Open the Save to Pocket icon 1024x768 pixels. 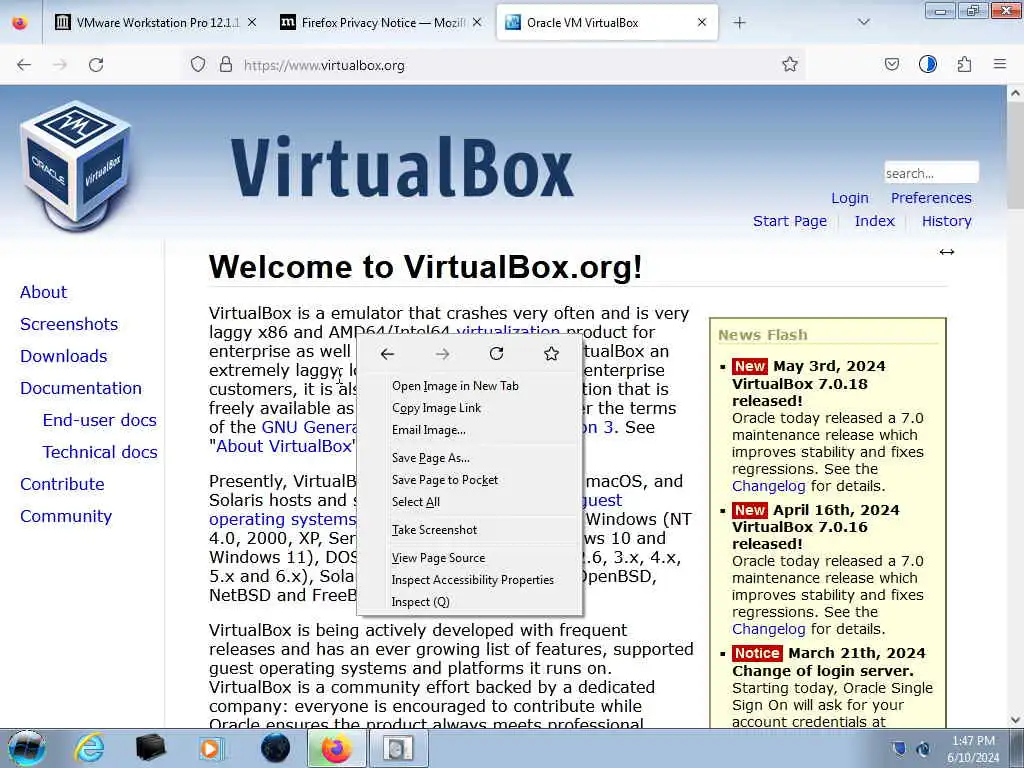pos(891,64)
